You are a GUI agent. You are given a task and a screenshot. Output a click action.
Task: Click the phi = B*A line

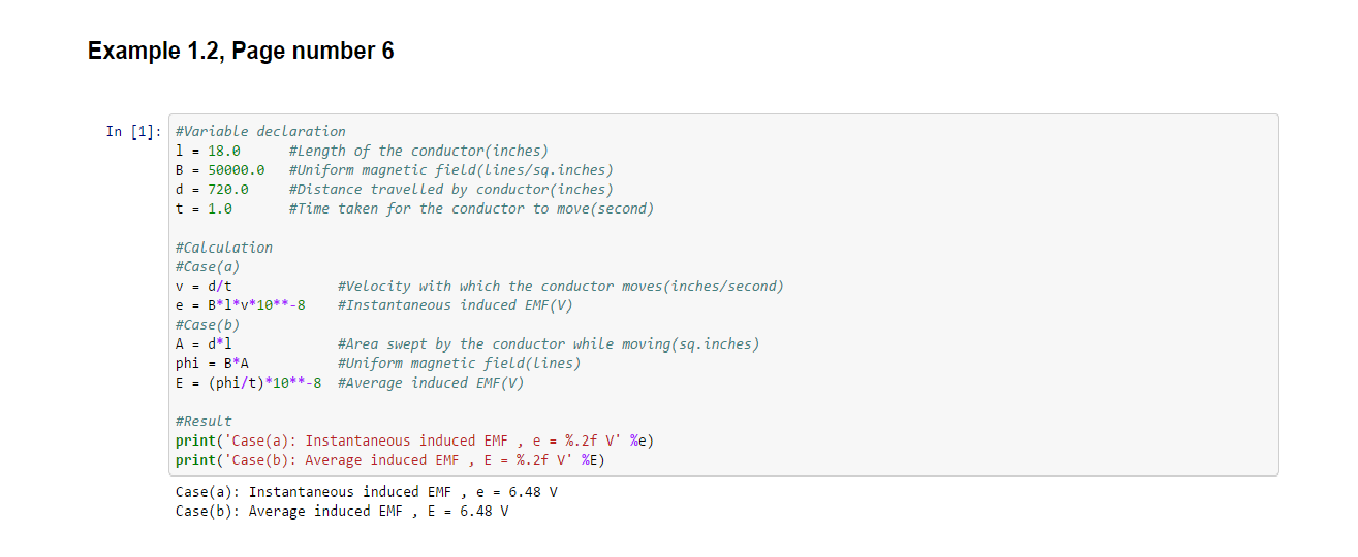click(212, 363)
